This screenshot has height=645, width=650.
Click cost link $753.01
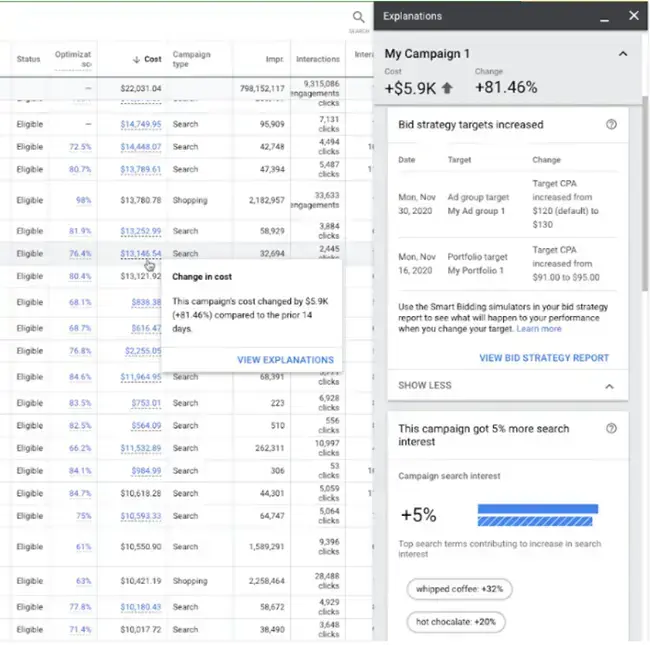pos(146,403)
